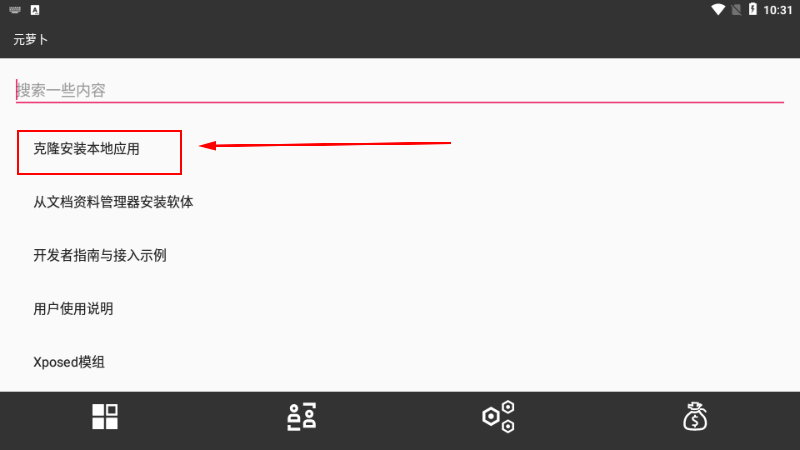
Task: Tap the no-SIM card status icon
Action: tap(736, 10)
